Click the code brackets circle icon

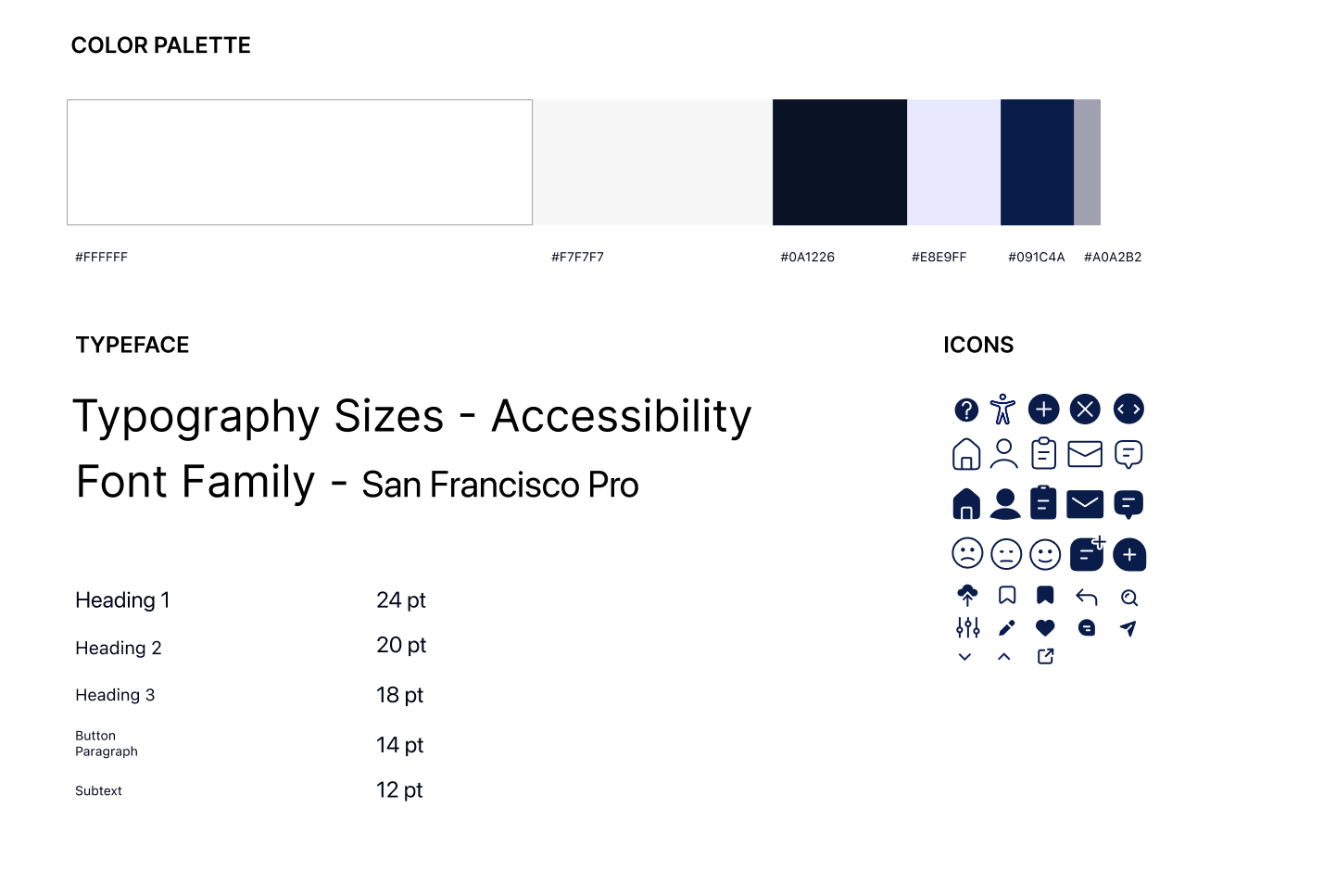[x=1128, y=409]
